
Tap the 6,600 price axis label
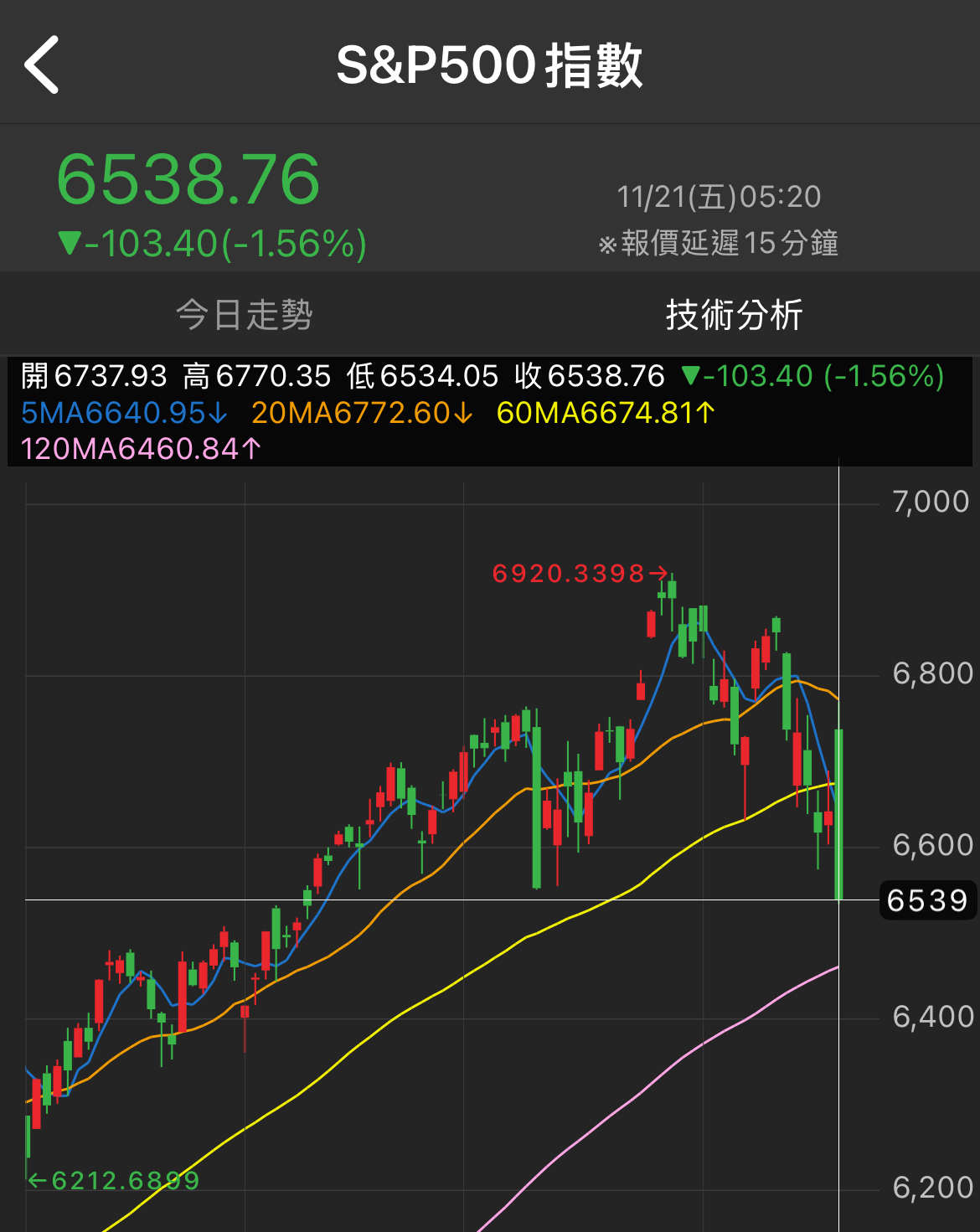pos(933,845)
